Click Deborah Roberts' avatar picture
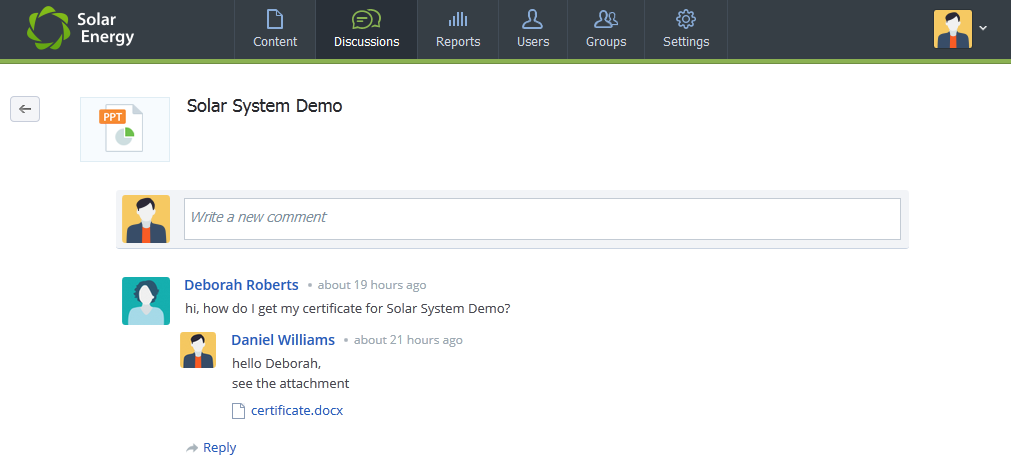This screenshot has height=470, width=1011. (146, 301)
